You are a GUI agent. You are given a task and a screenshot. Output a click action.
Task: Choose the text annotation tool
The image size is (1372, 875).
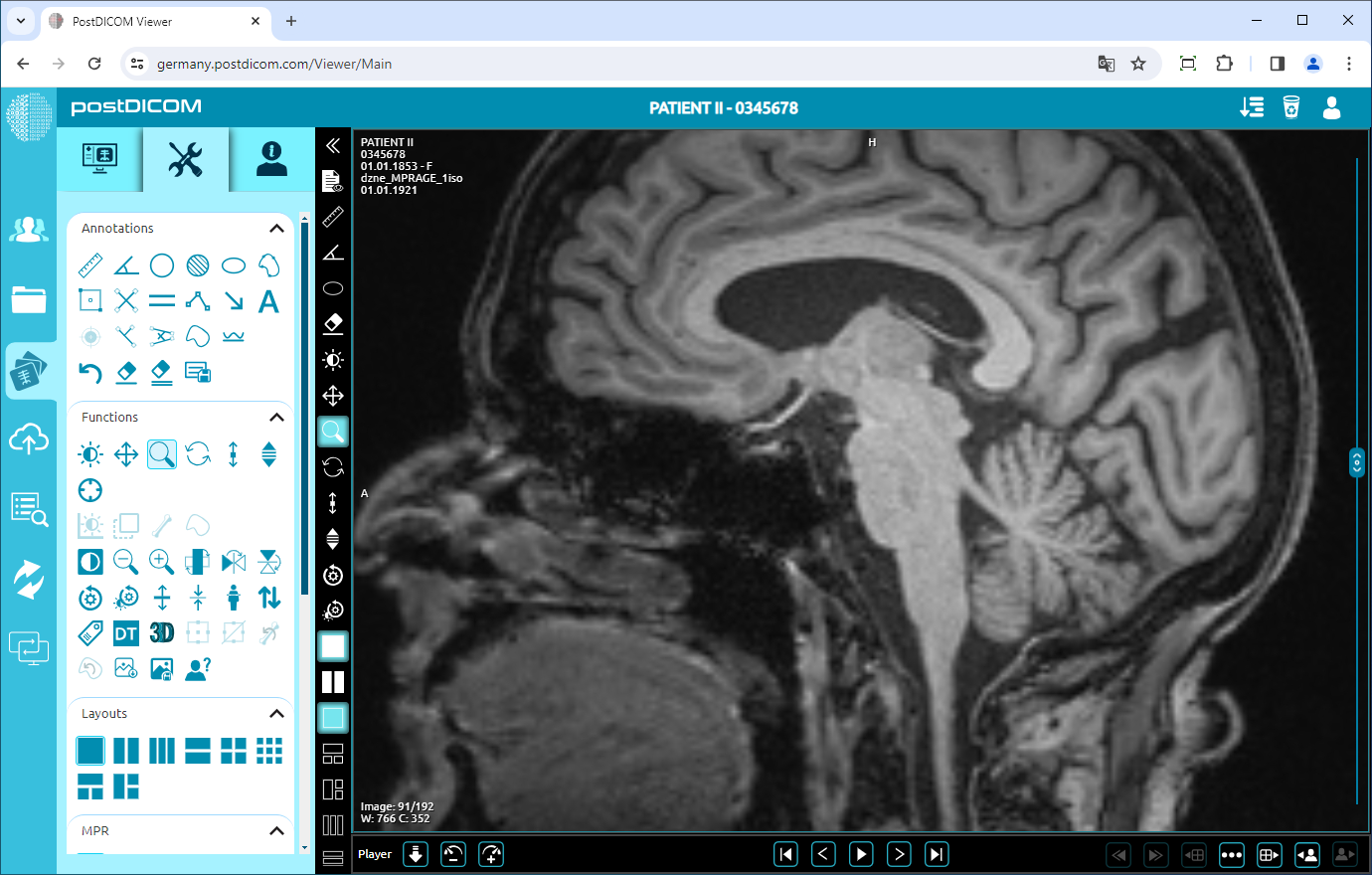pyautogui.click(x=268, y=300)
